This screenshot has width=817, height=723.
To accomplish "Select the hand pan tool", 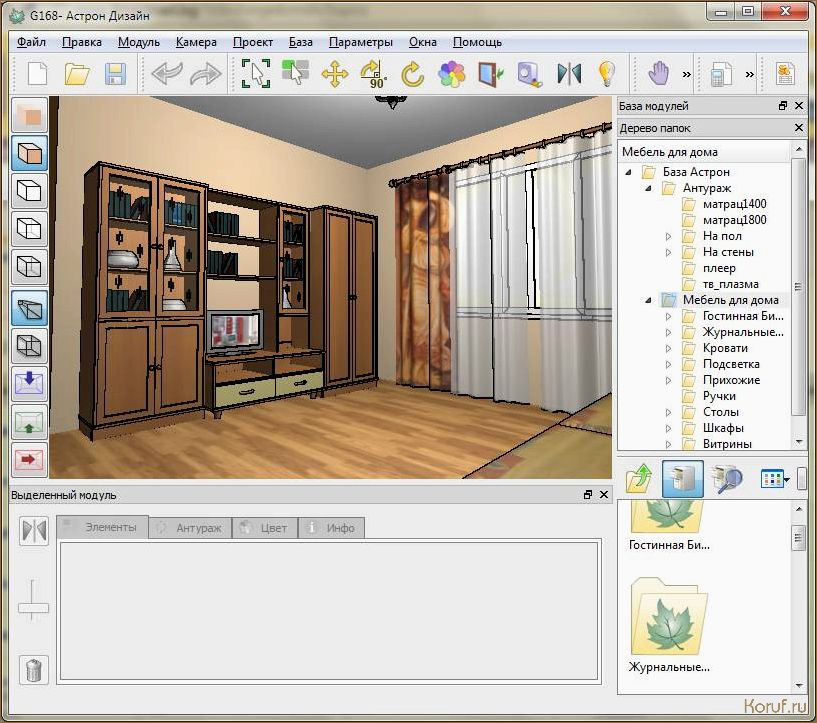I will click(x=659, y=74).
